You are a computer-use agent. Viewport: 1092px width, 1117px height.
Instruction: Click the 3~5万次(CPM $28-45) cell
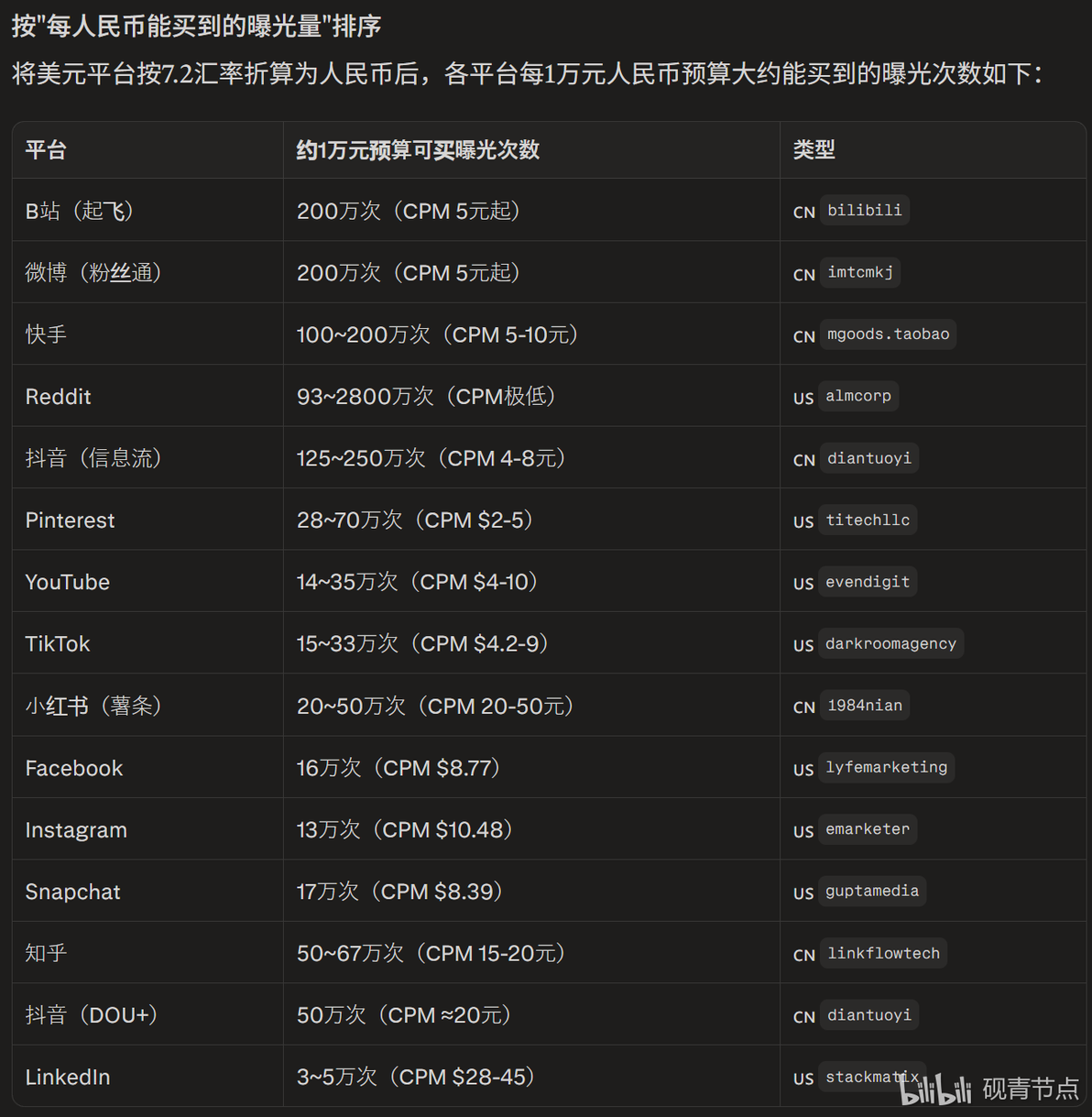(531, 1077)
